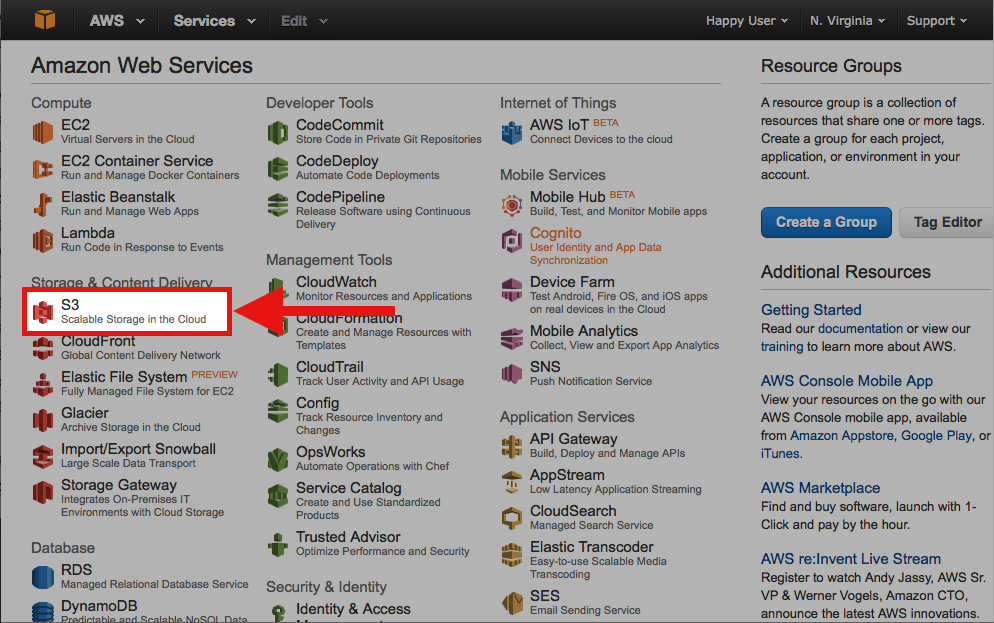This screenshot has width=994, height=623.
Task: Open the SES email service icon
Action: 512,603
